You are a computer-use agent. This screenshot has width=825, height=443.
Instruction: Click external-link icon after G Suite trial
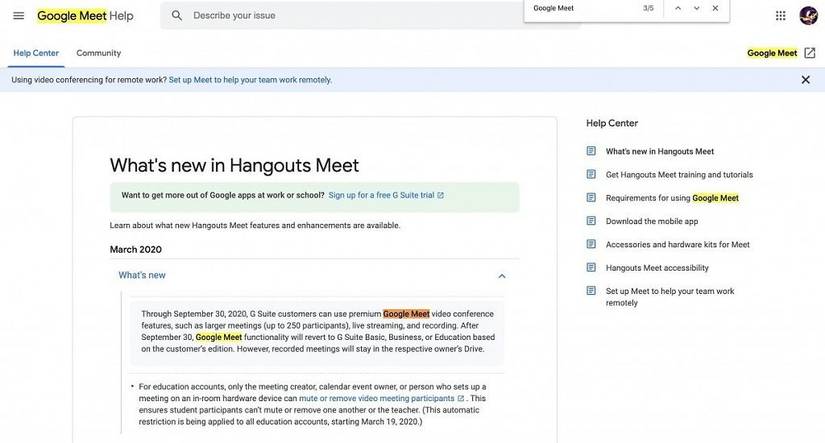click(440, 195)
